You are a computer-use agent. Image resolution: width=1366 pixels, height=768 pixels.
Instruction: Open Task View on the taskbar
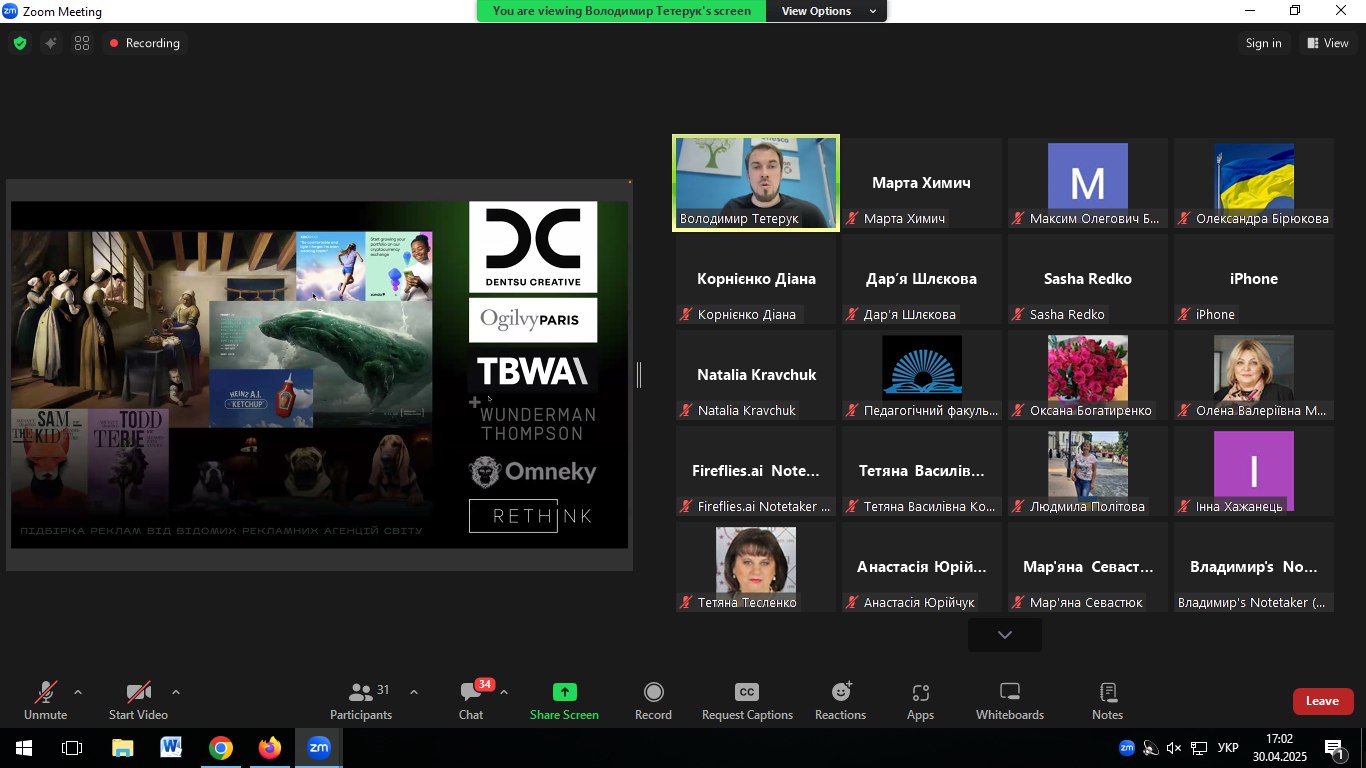point(72,748)
